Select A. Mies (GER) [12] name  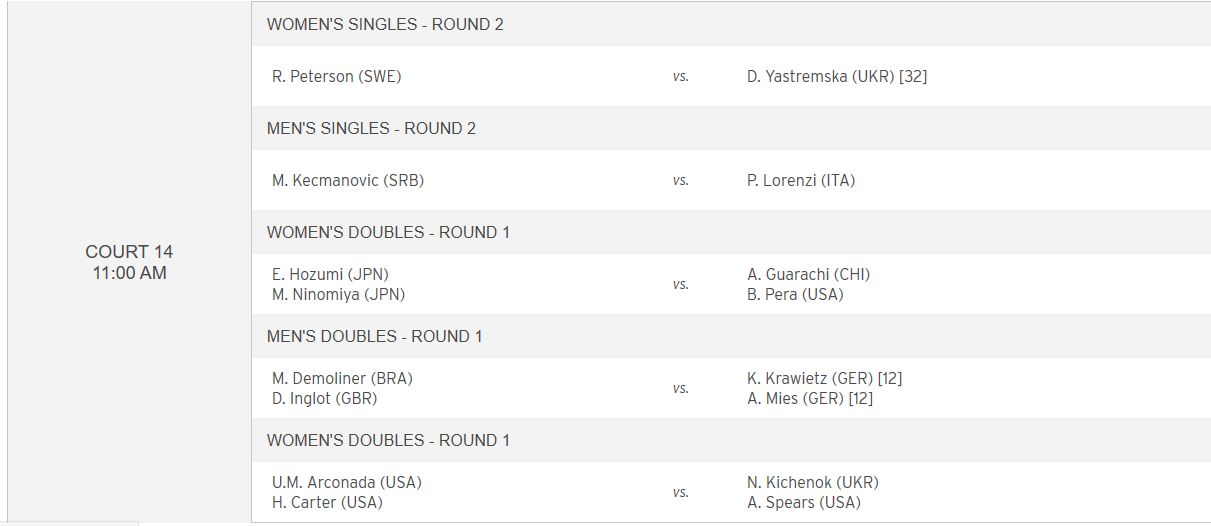810,398
